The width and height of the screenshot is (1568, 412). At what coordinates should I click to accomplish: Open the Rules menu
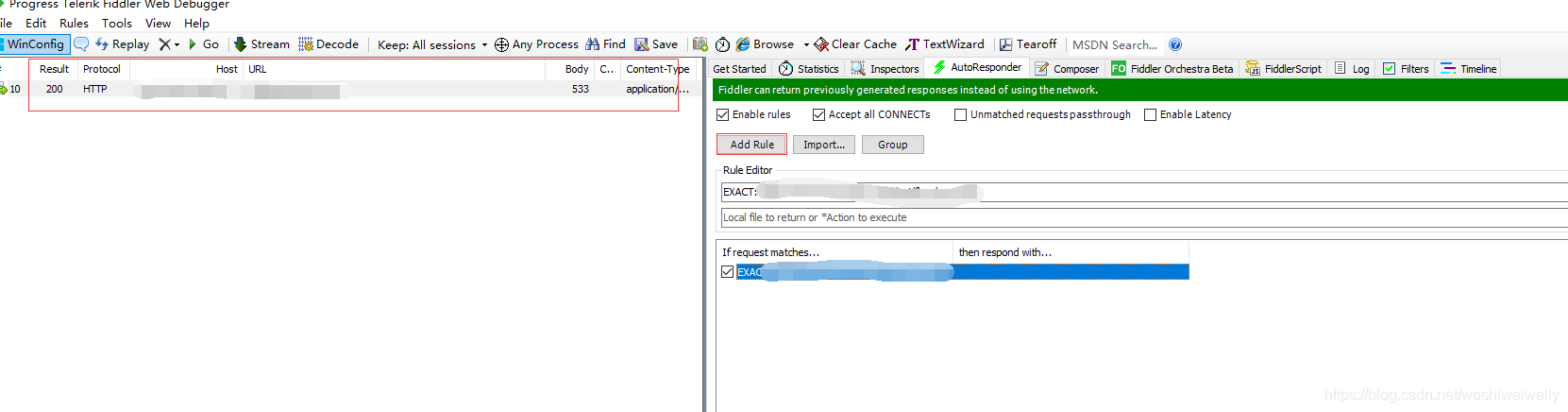click(74, 23)
